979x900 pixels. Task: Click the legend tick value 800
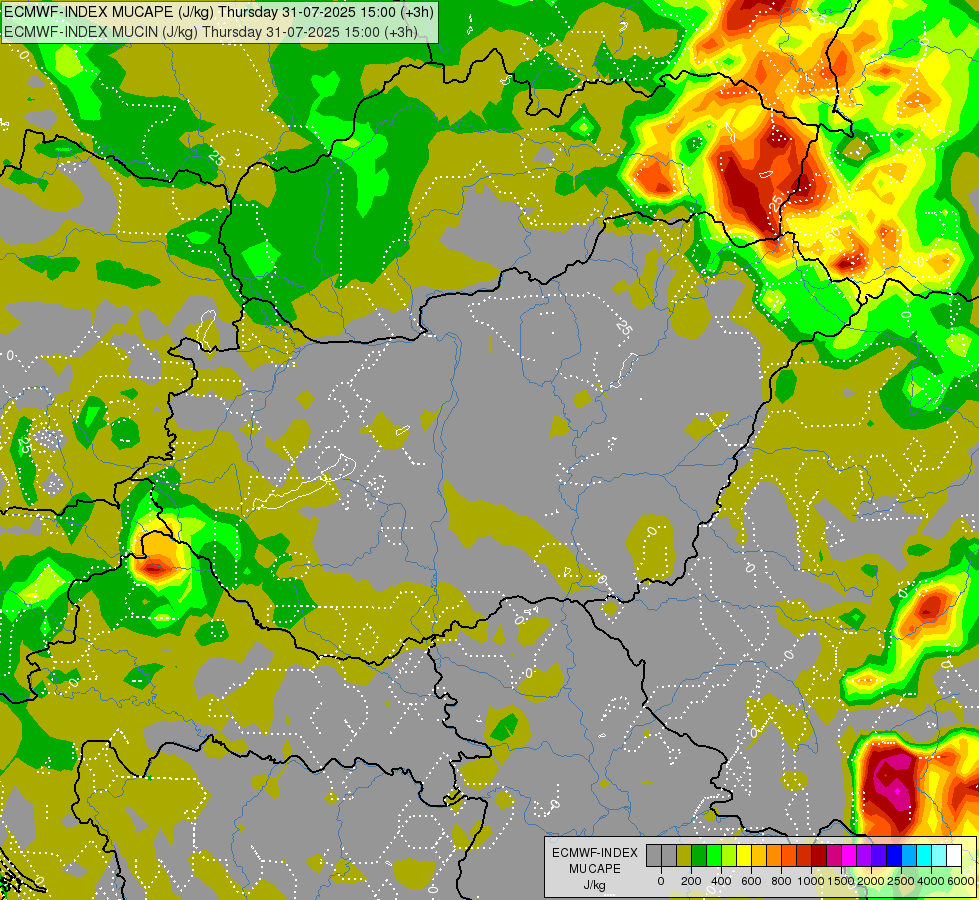(x=782, y=881)
